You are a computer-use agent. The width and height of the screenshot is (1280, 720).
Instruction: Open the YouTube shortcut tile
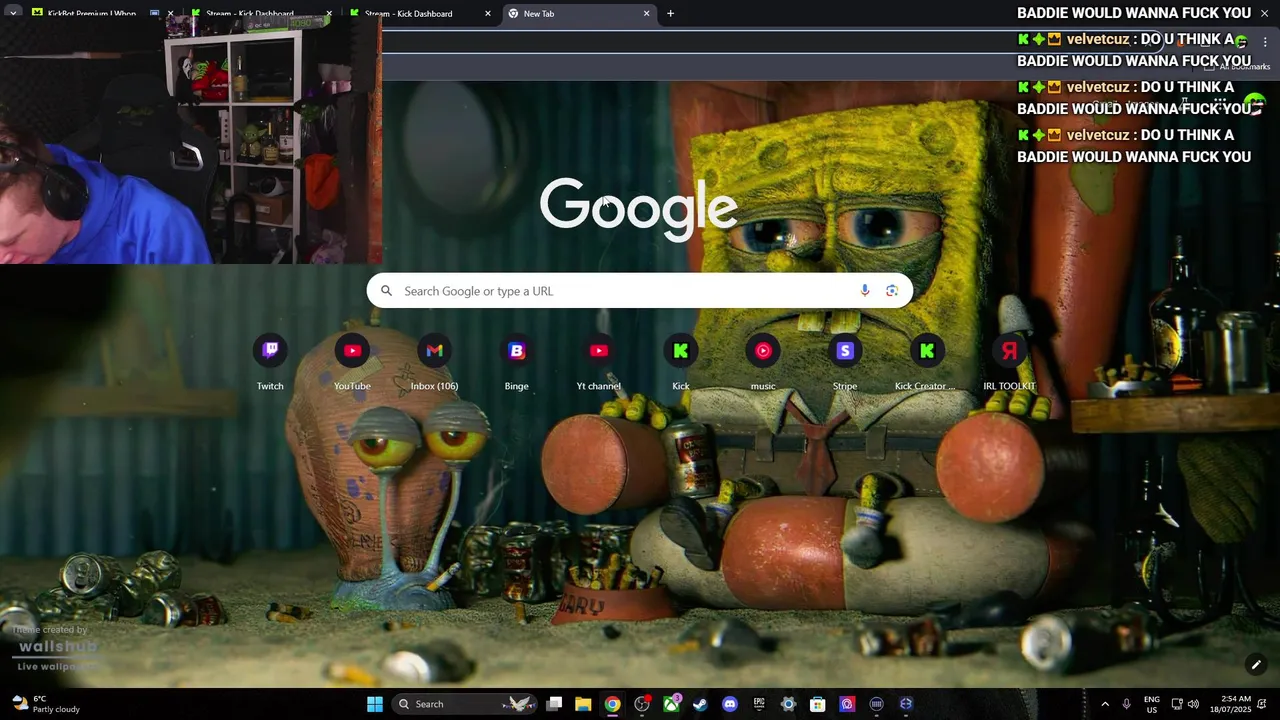click(352, 362)
